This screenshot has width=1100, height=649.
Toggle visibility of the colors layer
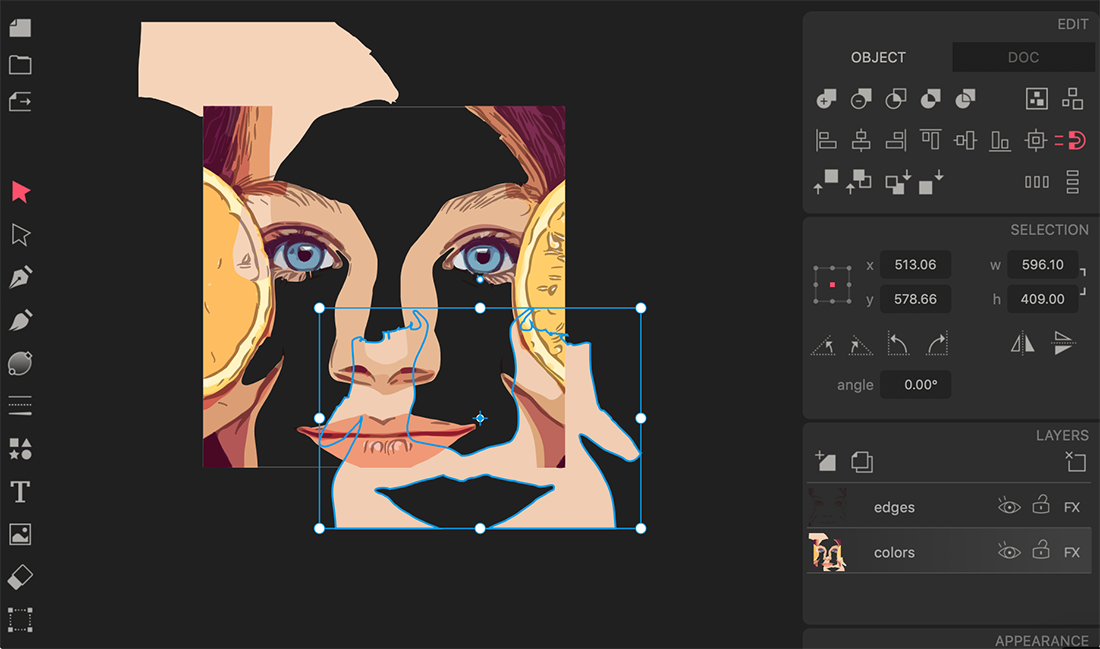(x=1009, y=552)
